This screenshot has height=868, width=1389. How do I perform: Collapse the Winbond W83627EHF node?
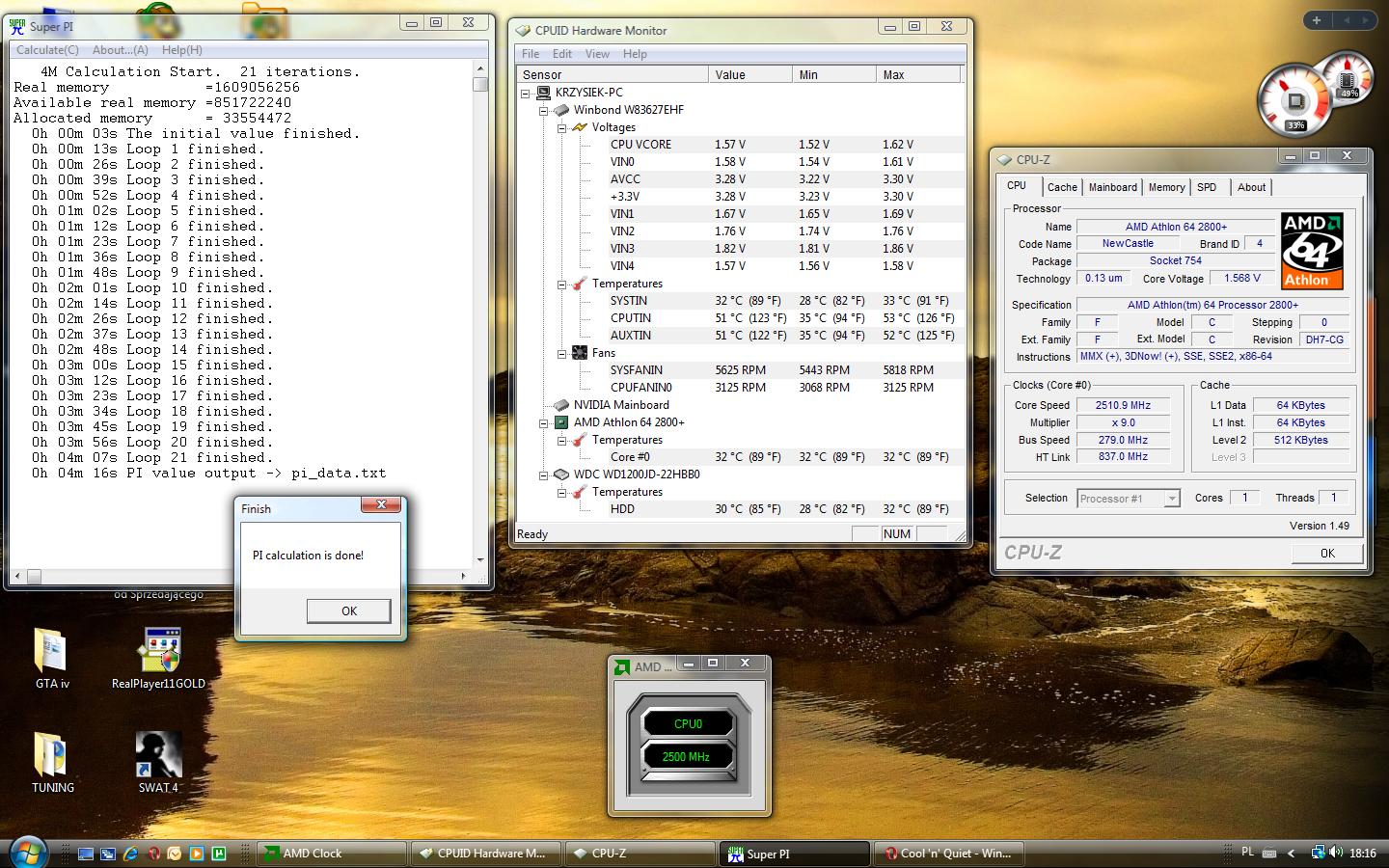(x=544, y=110)
